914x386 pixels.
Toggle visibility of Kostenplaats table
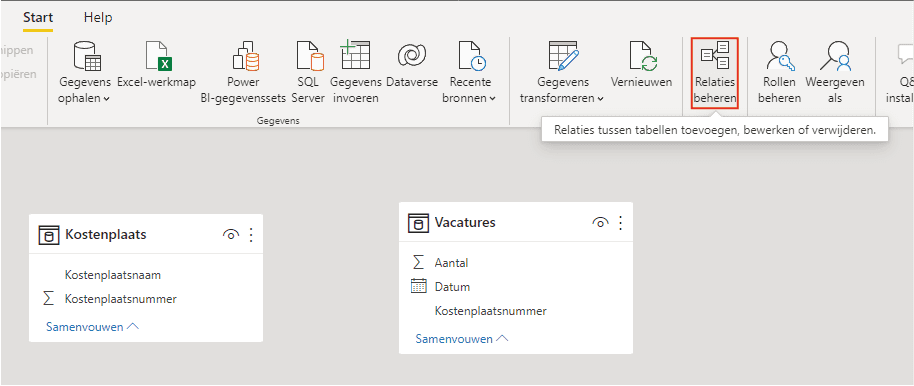pyautogui.click(x=231, y=235)
